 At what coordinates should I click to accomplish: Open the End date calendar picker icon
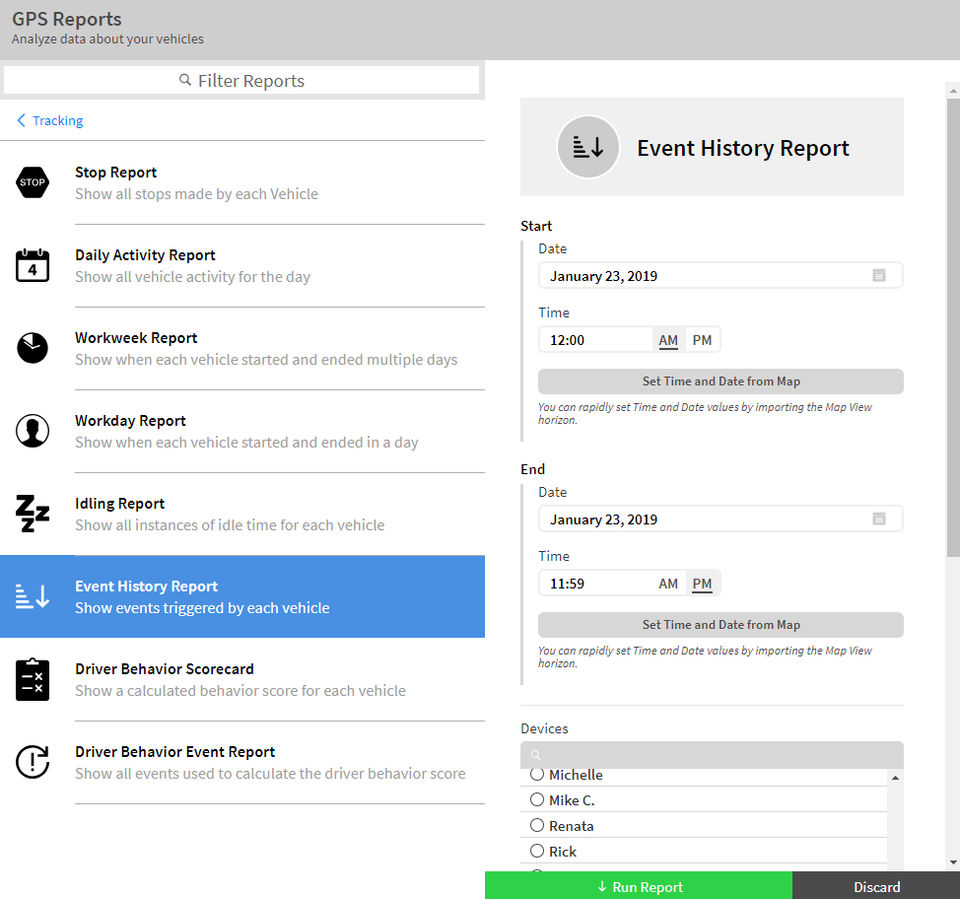[x=879, y=519]
